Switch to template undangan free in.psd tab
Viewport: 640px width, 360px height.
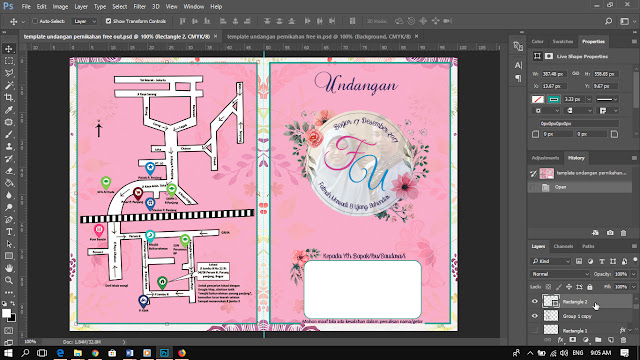(x=318, y=36)
